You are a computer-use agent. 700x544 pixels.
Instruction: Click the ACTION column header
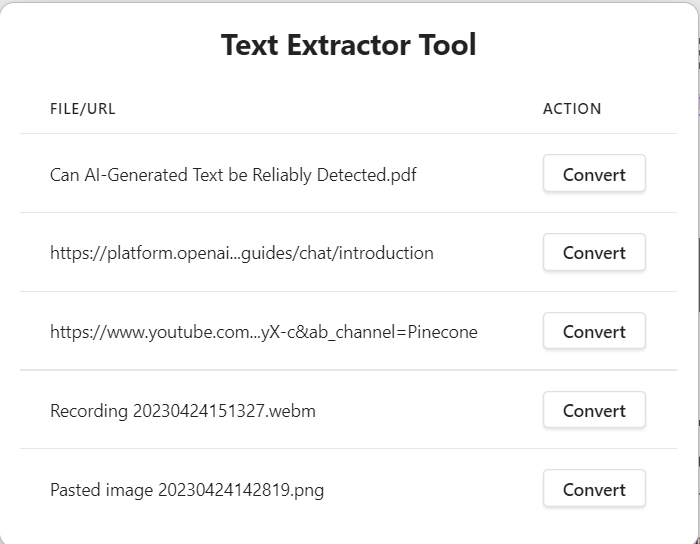point(572,109)
